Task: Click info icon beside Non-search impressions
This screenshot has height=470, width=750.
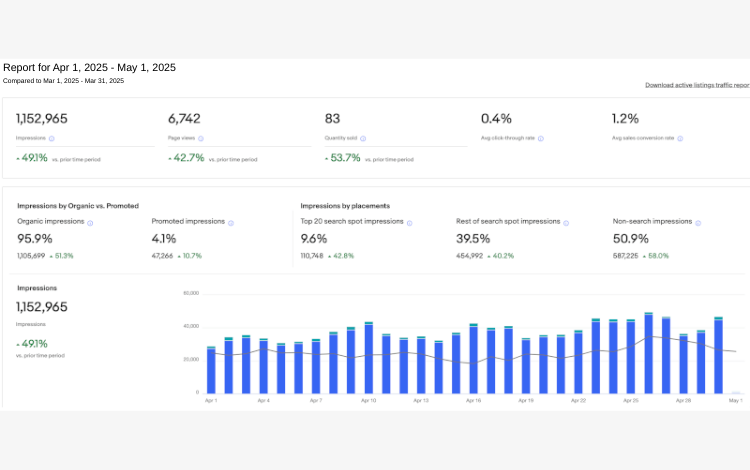Action: tap(698, 223)
